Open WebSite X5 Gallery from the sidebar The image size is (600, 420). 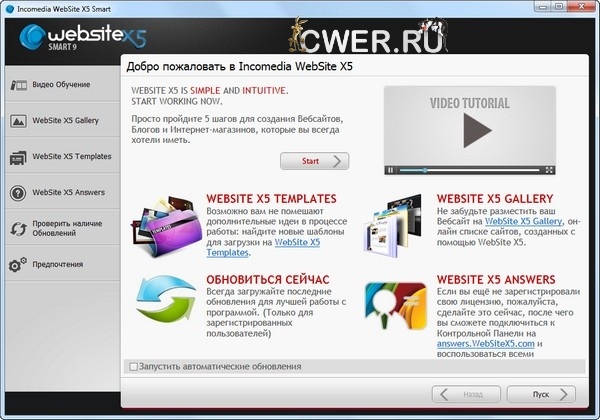pyautogui.click(x=63, y=121)
